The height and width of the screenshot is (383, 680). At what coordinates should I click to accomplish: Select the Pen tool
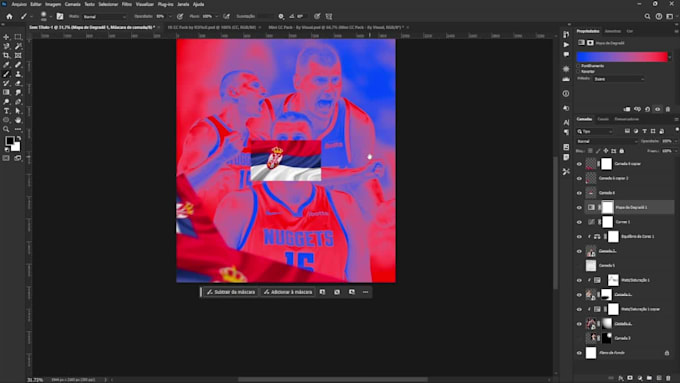18,101
